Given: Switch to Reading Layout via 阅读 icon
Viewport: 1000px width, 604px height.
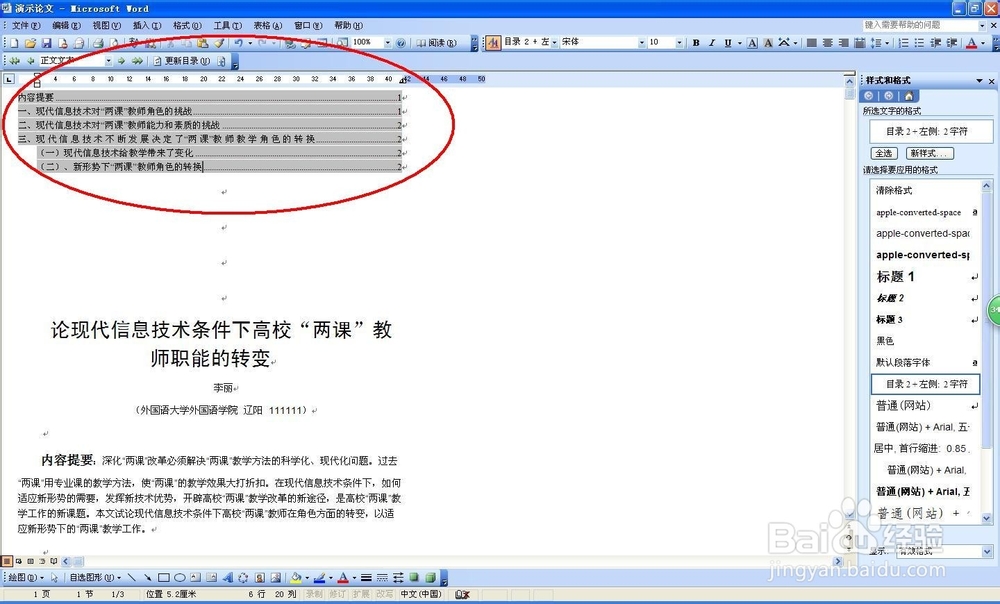Looking at the screenshot, I should pyautogui.click(x=437, y=43).
